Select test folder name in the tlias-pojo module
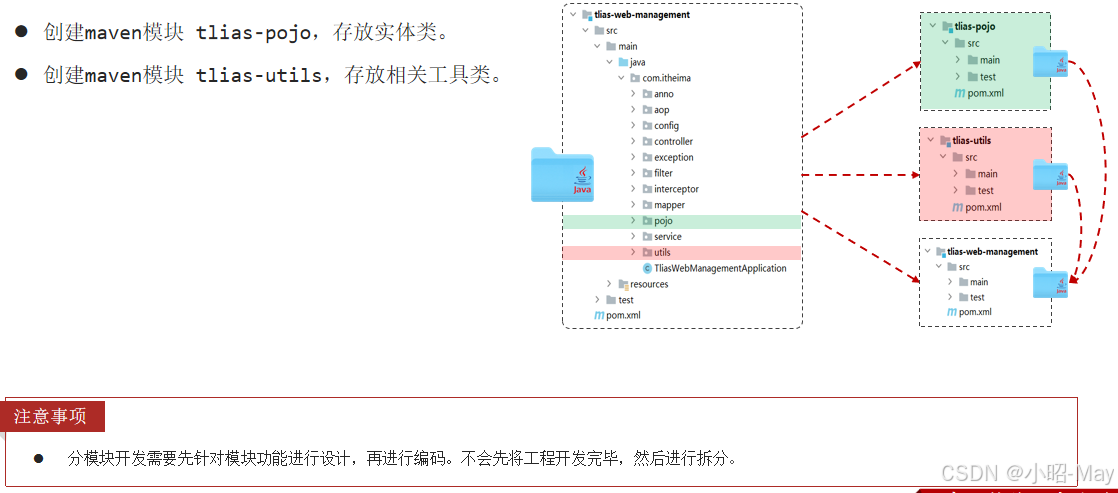The height and width of the screenshot is (493, 1118). pos(988,76)
